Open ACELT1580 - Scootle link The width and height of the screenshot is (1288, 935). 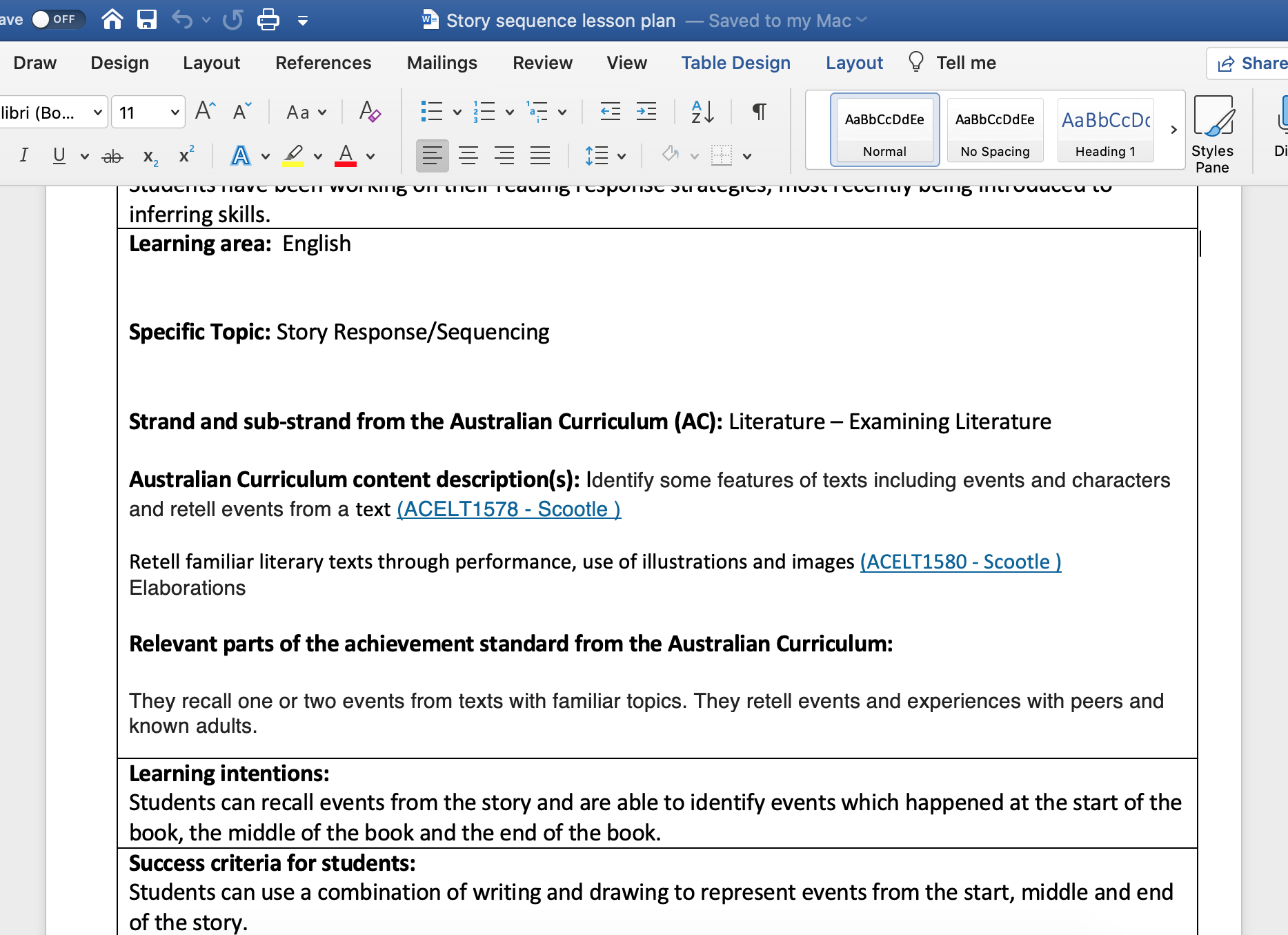pos(960,562)
